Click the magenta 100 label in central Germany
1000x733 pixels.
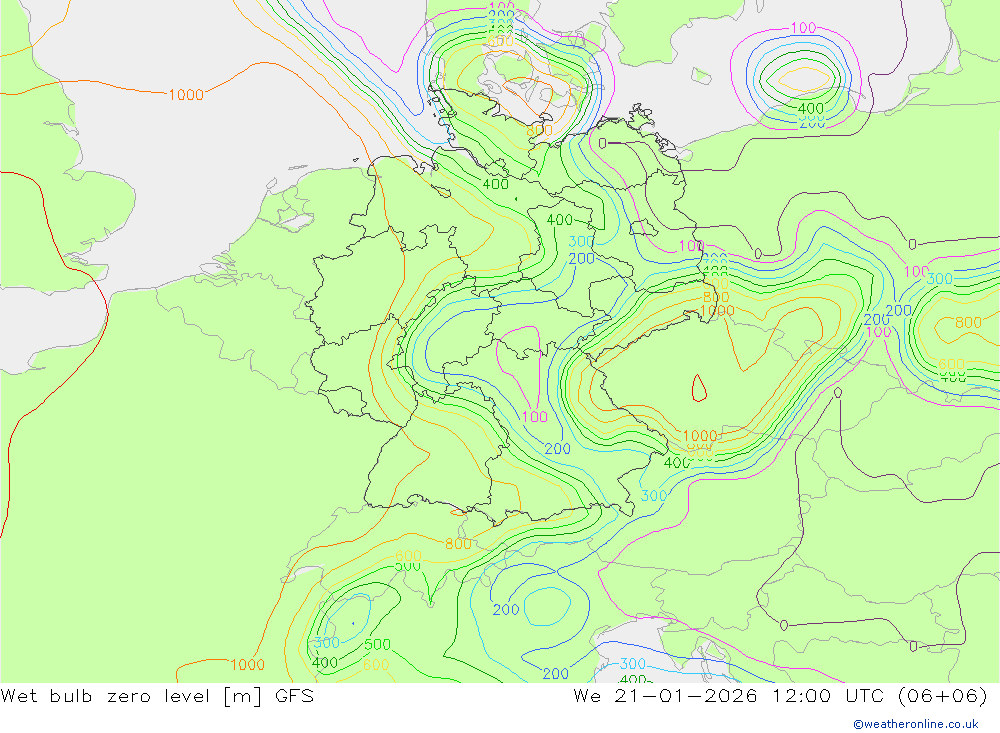(x=534, y=417)
